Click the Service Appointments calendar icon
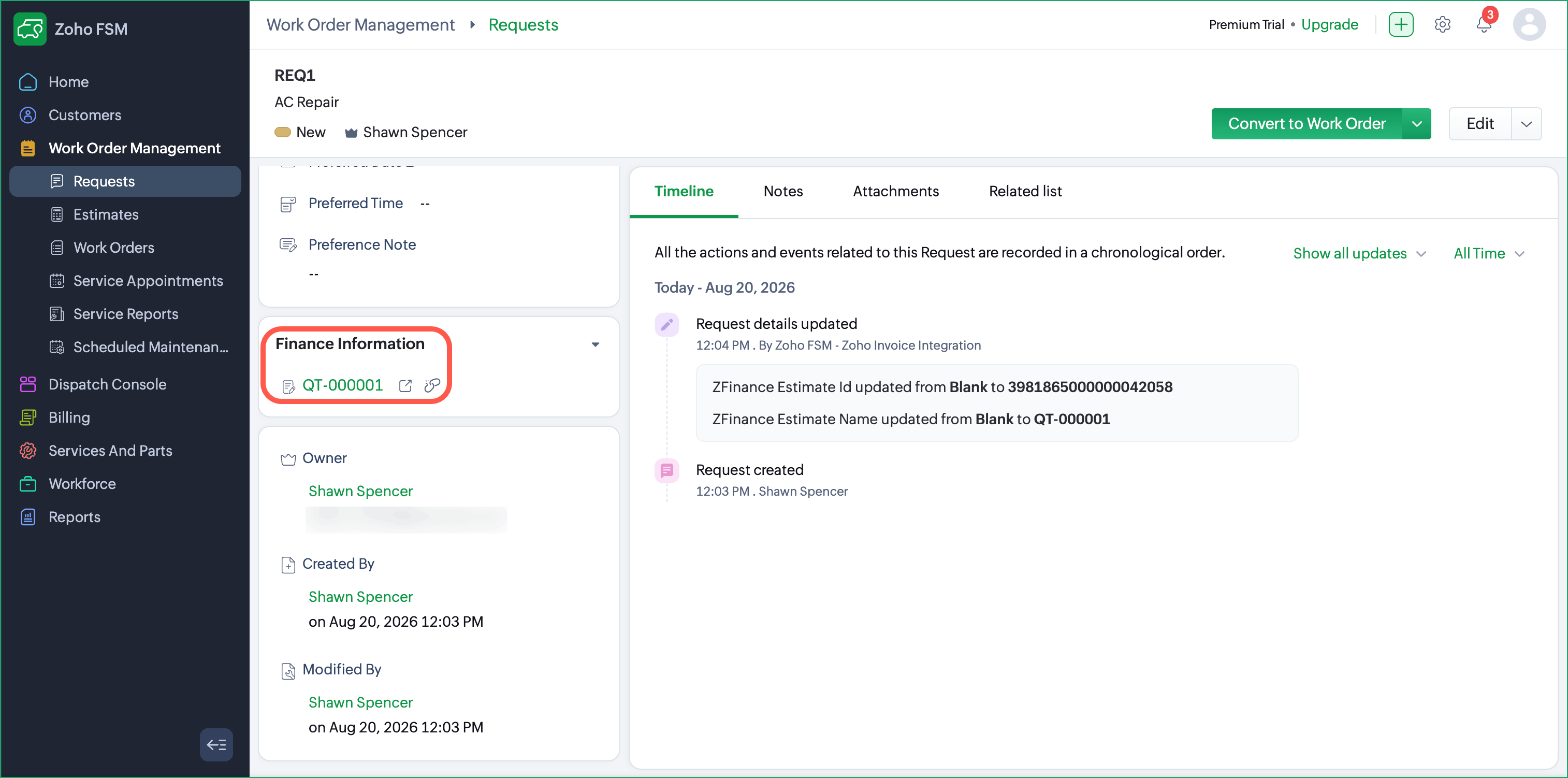 click(x=56, y=281)
